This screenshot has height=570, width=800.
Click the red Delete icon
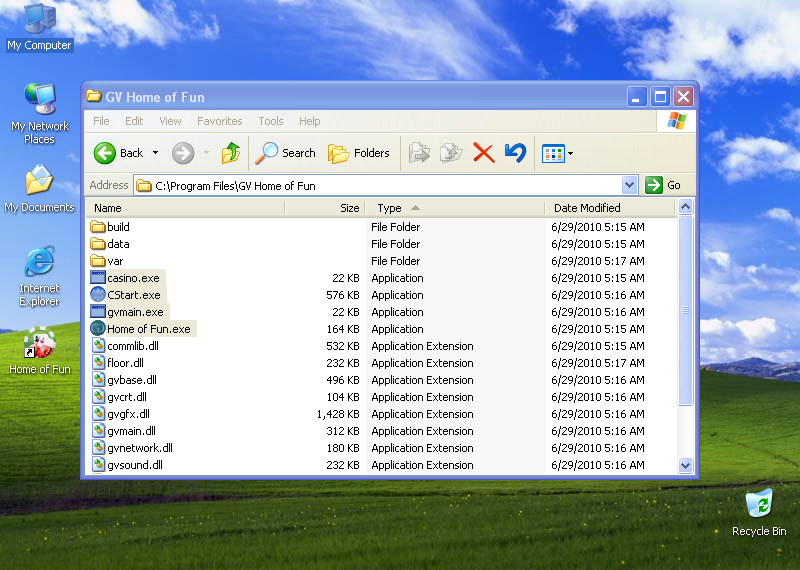click(x=483, y=153)
